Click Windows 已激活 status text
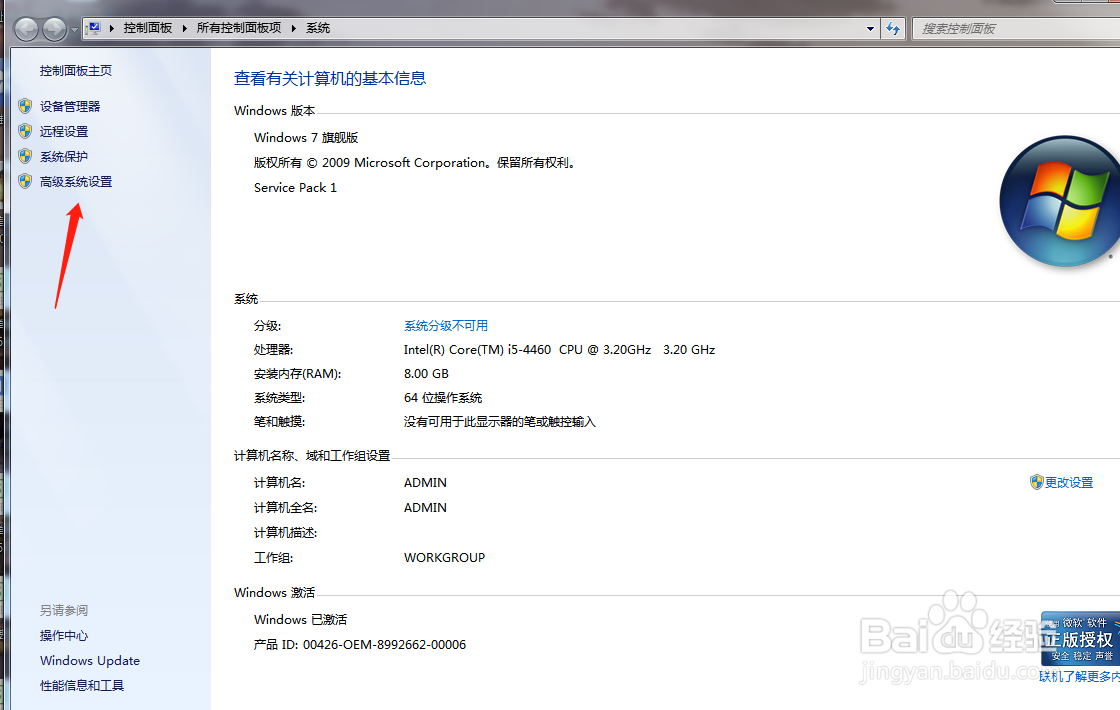Screen dimensions: 1120x710 [301, 620]
